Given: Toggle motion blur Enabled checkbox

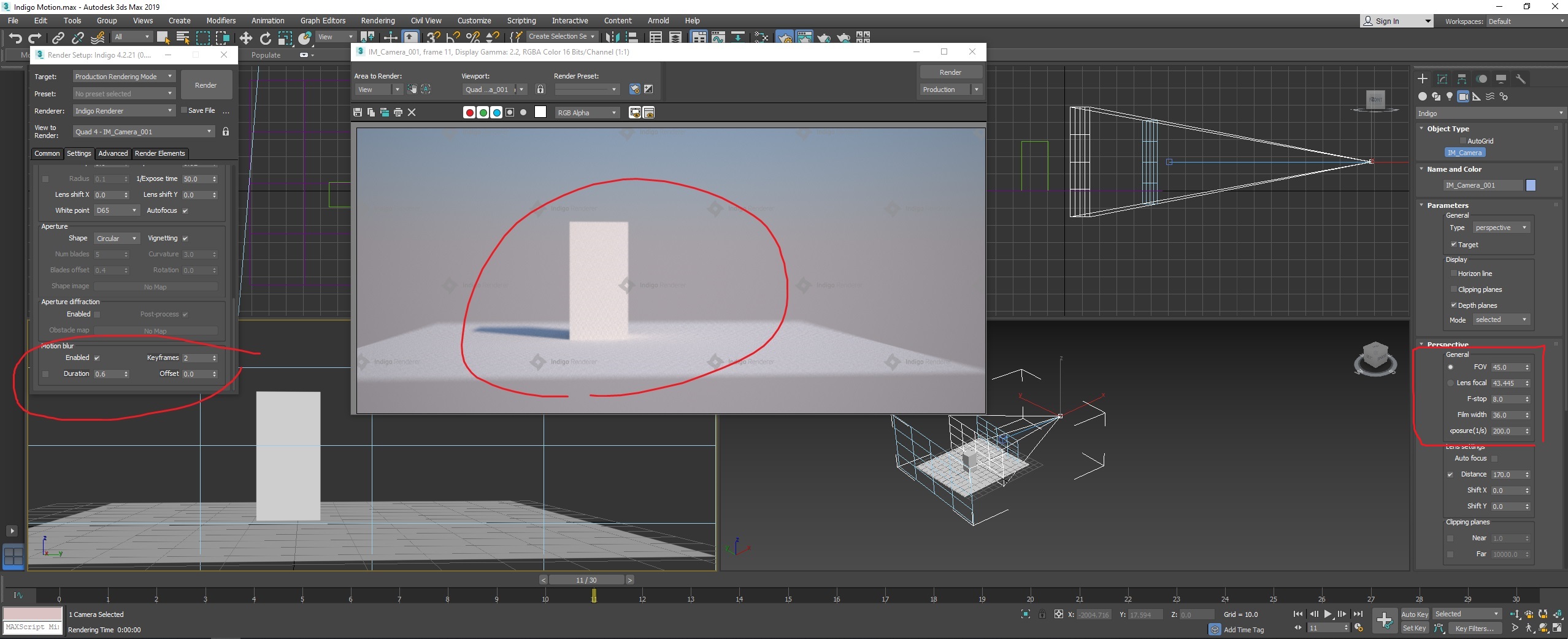Looking at the screenshot, I should click(x=97, y=358).
